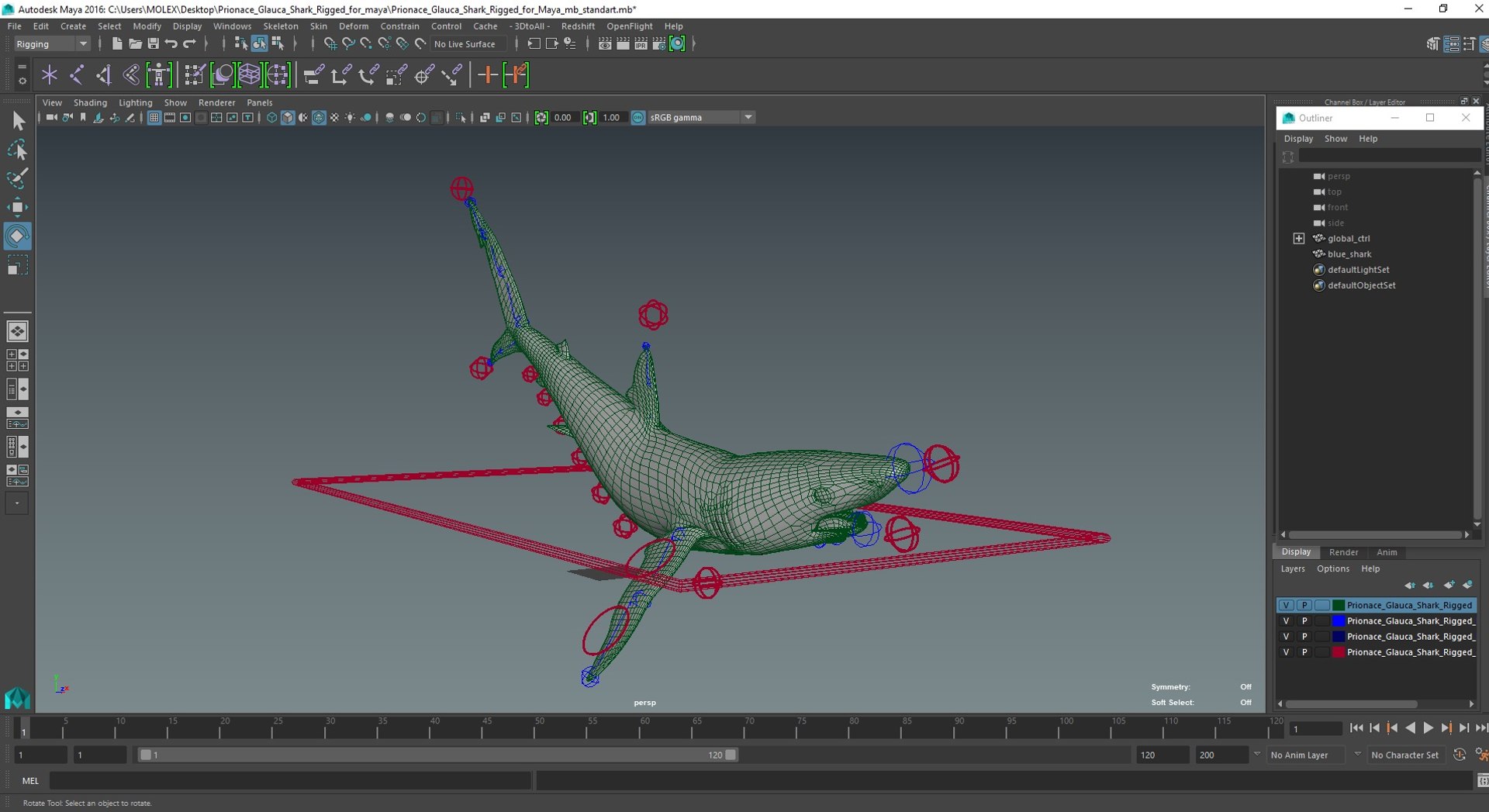The width and height of the screenshot is (1489, 812).
Task: Open the Rigging menu set dropdown
Action: pyautogui.click(x=52, y=44)
